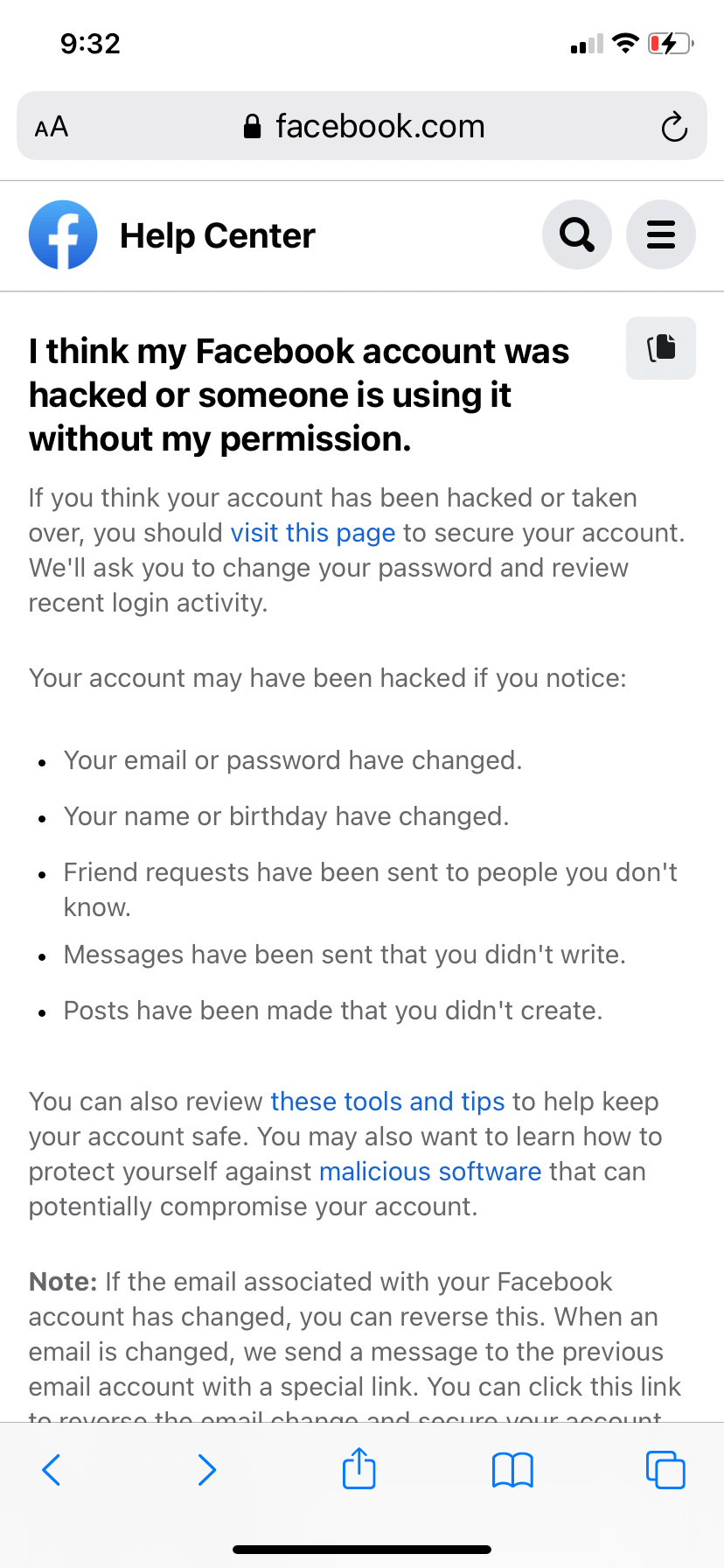Open the Safari share sheet icon

click(359, 1467)
